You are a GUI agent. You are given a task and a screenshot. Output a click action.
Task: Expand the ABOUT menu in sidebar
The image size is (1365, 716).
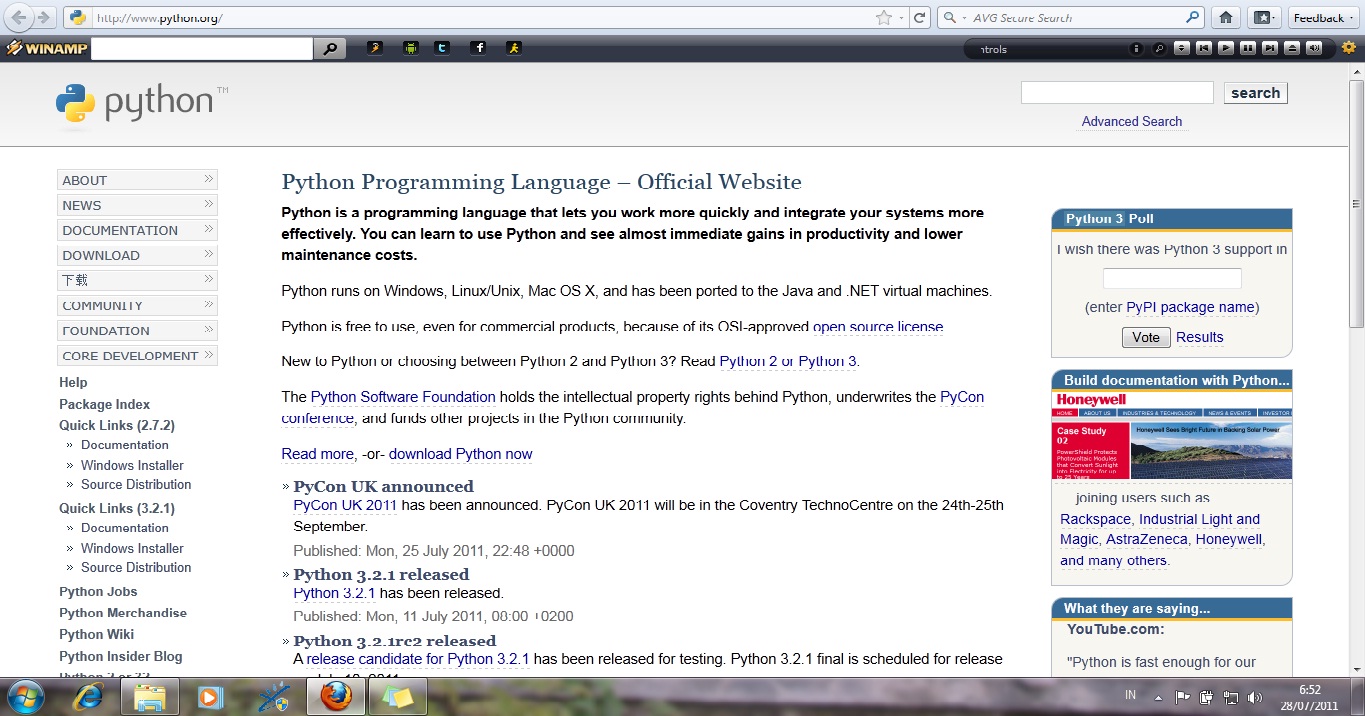pyautogui.click(x=137, y=180)
